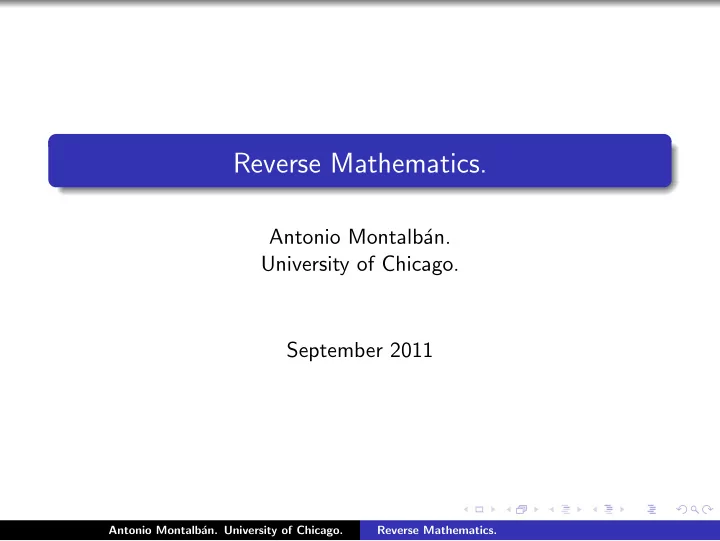Click the single slide rectangle navigation icon

479,509
